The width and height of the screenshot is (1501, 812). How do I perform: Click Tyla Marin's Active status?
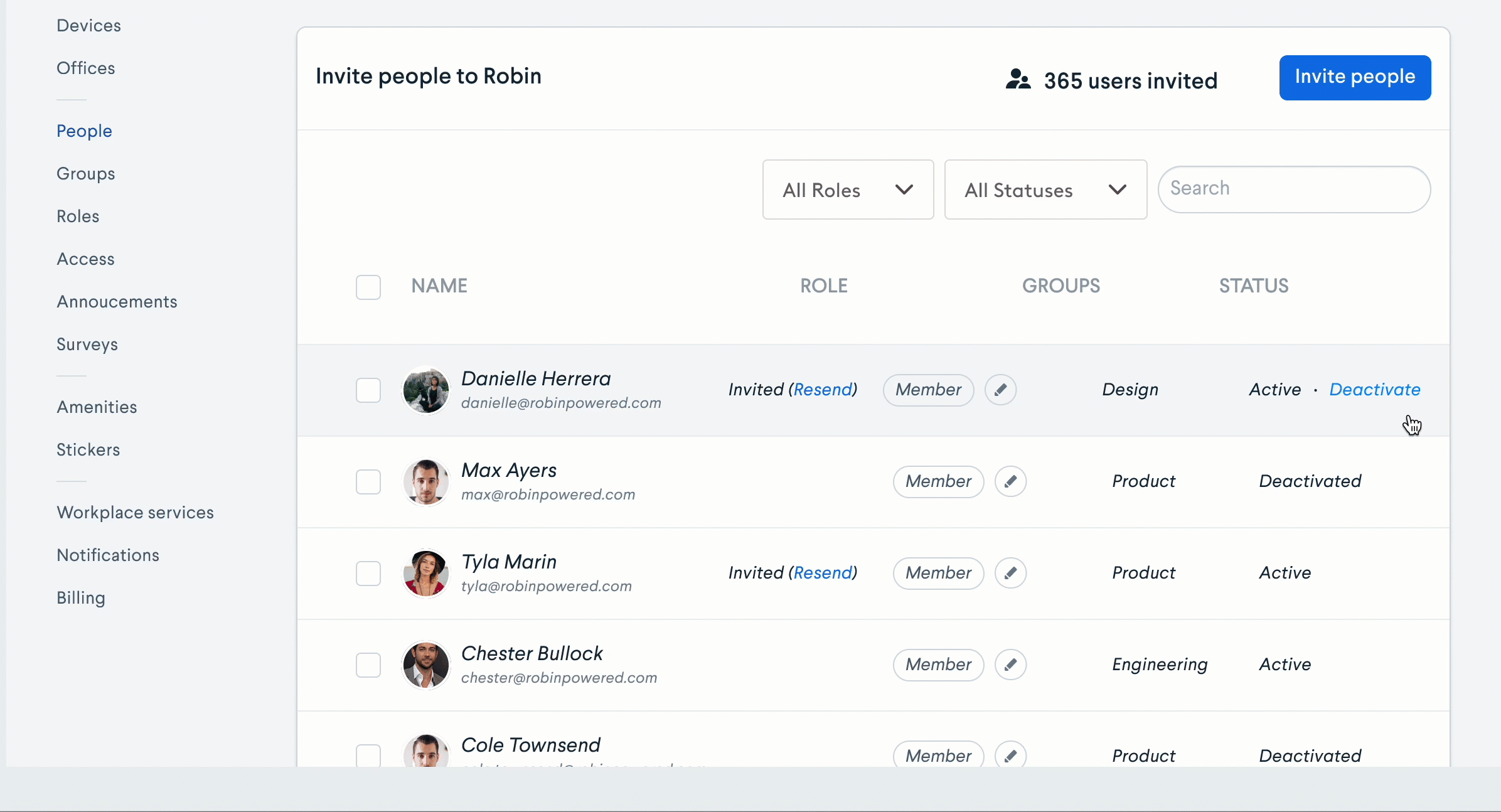point(1285,572)
